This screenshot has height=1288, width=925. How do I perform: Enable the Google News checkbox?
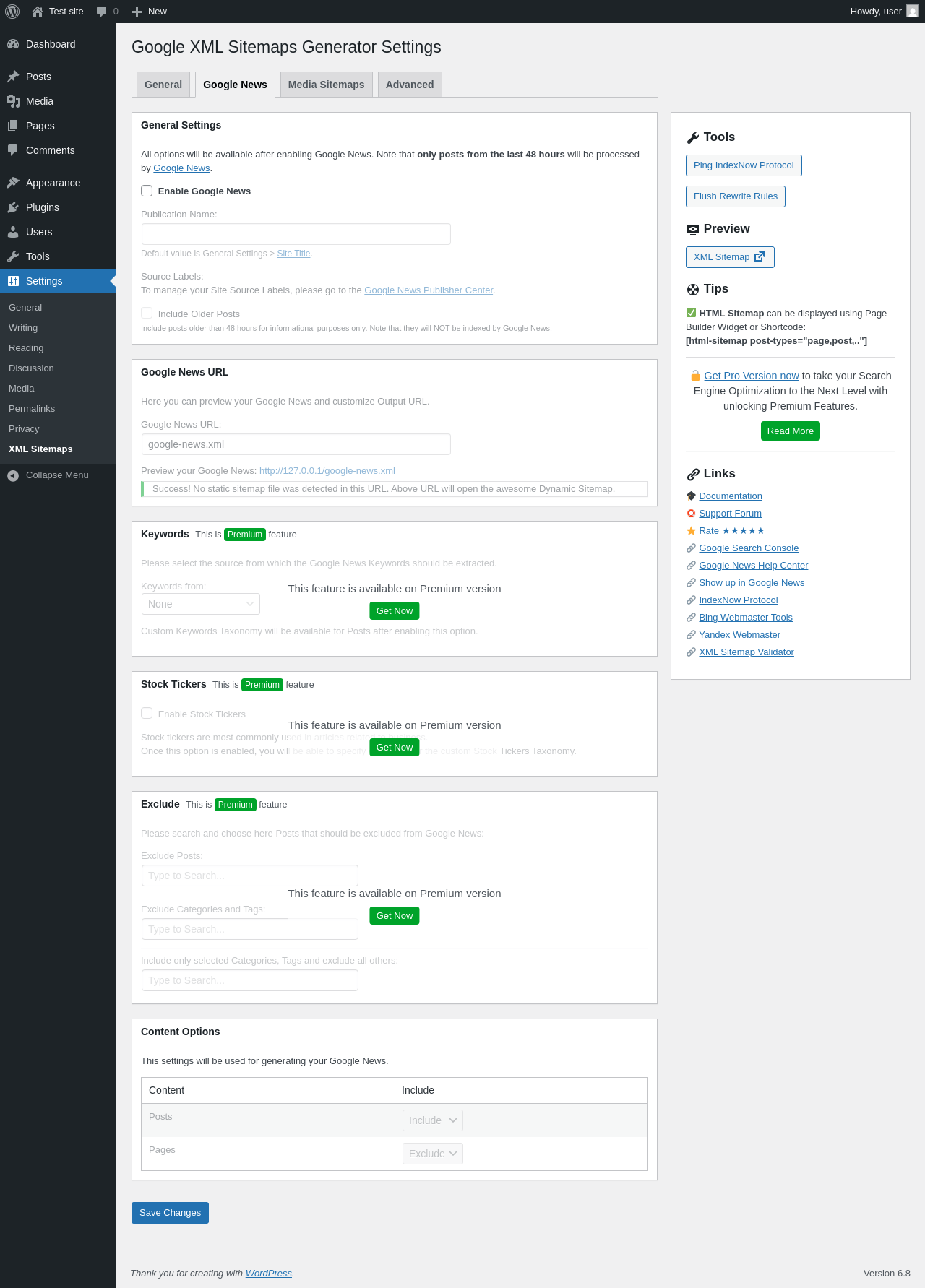click(x=147, y=191)
